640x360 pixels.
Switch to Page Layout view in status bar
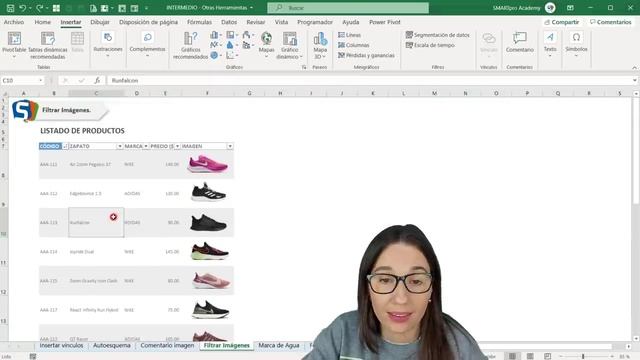(530, 356)
